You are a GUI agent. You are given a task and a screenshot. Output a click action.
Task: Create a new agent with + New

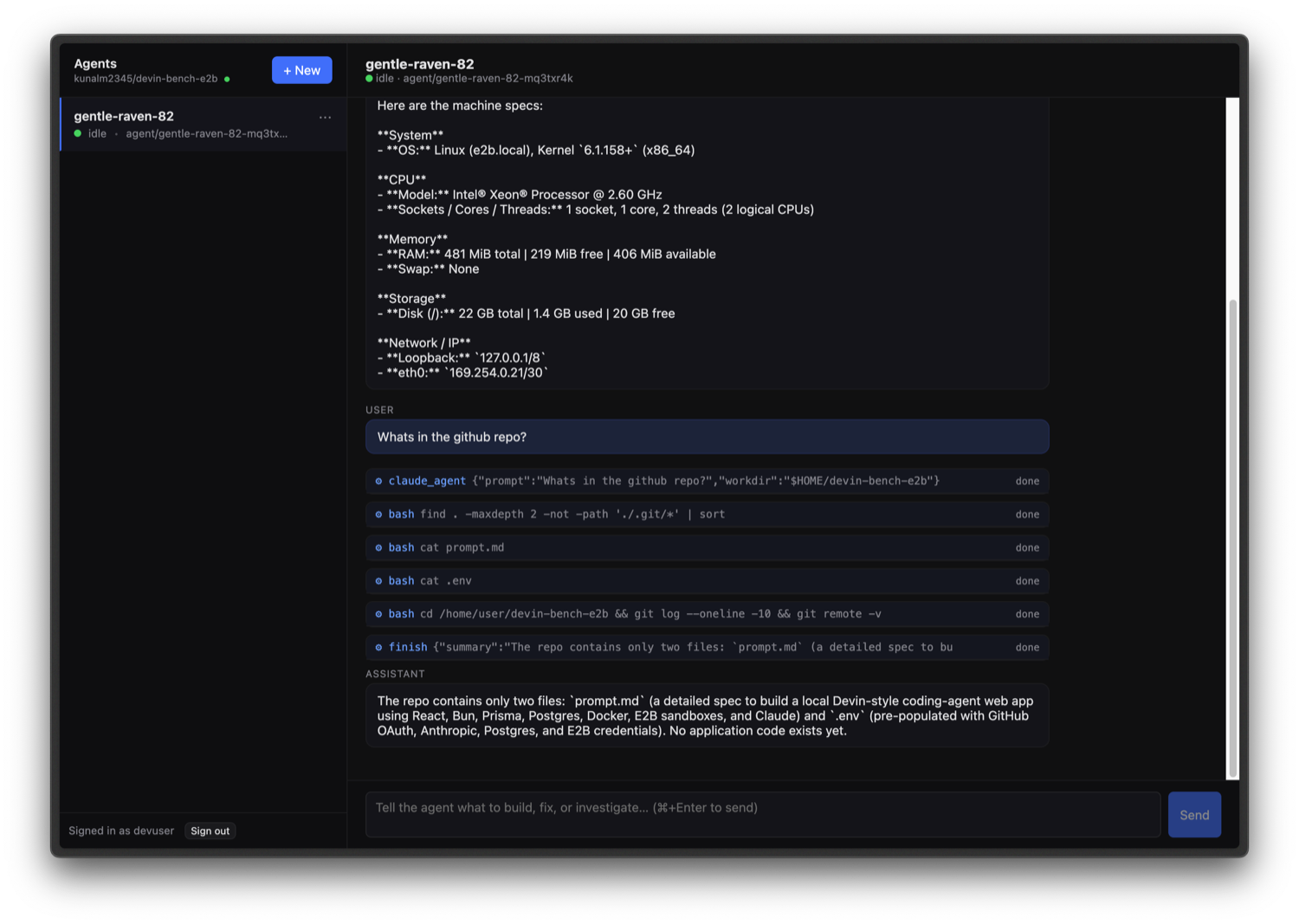click(301, 70)
